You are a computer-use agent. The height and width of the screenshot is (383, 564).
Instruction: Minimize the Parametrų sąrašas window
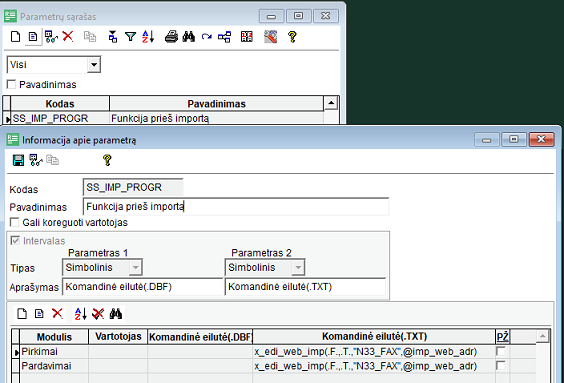272,16
